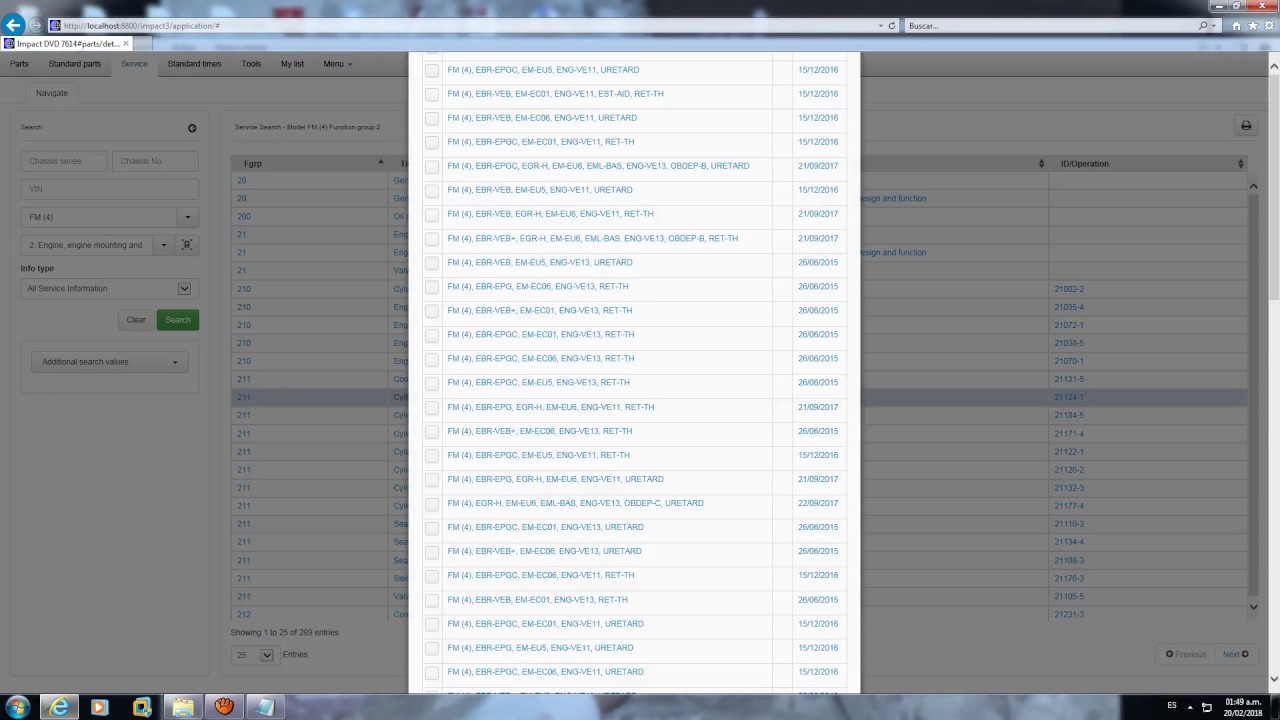Reload the page with the refresh icon

tap(892, 26)
